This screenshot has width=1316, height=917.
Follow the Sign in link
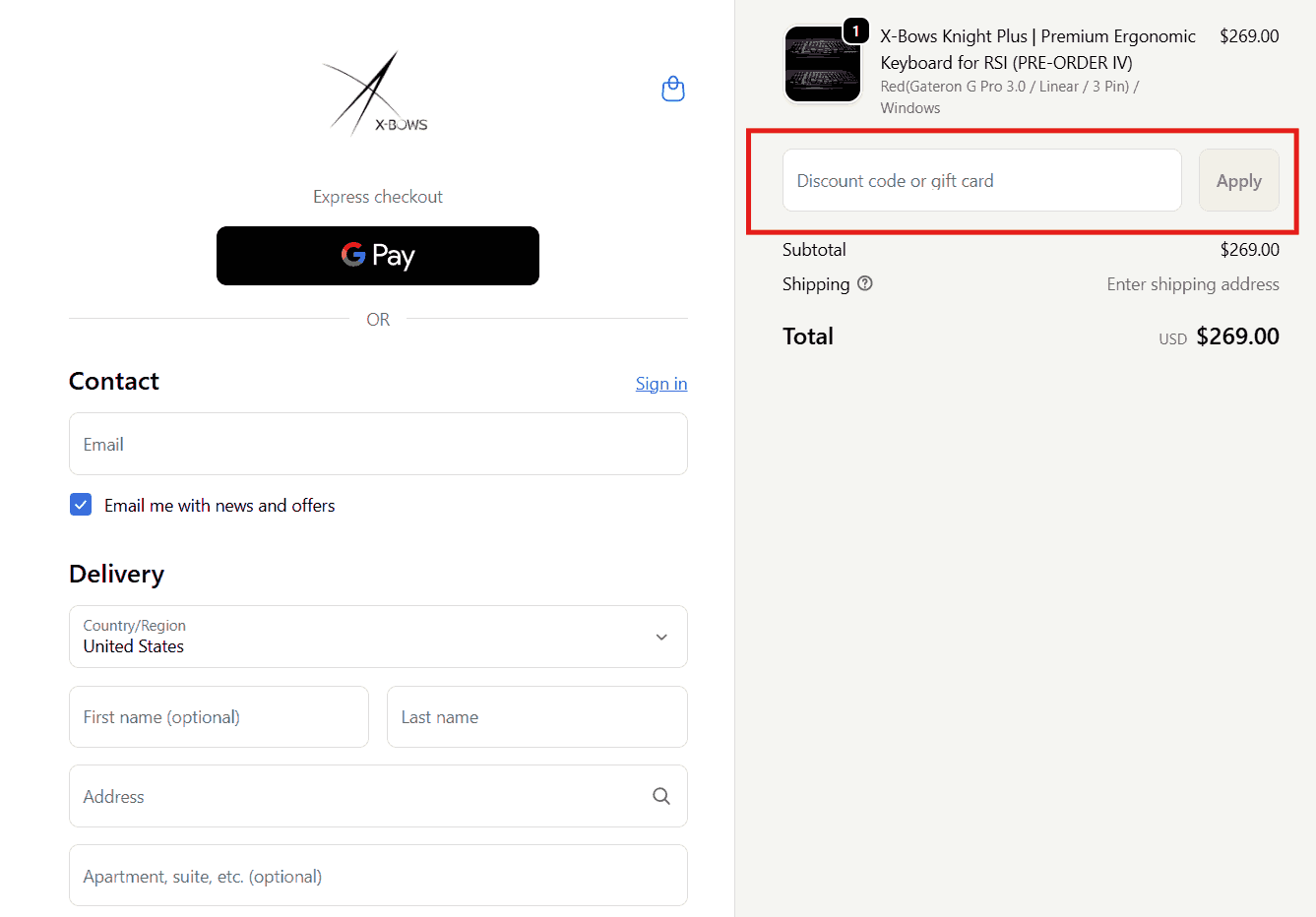coord(660,384)
